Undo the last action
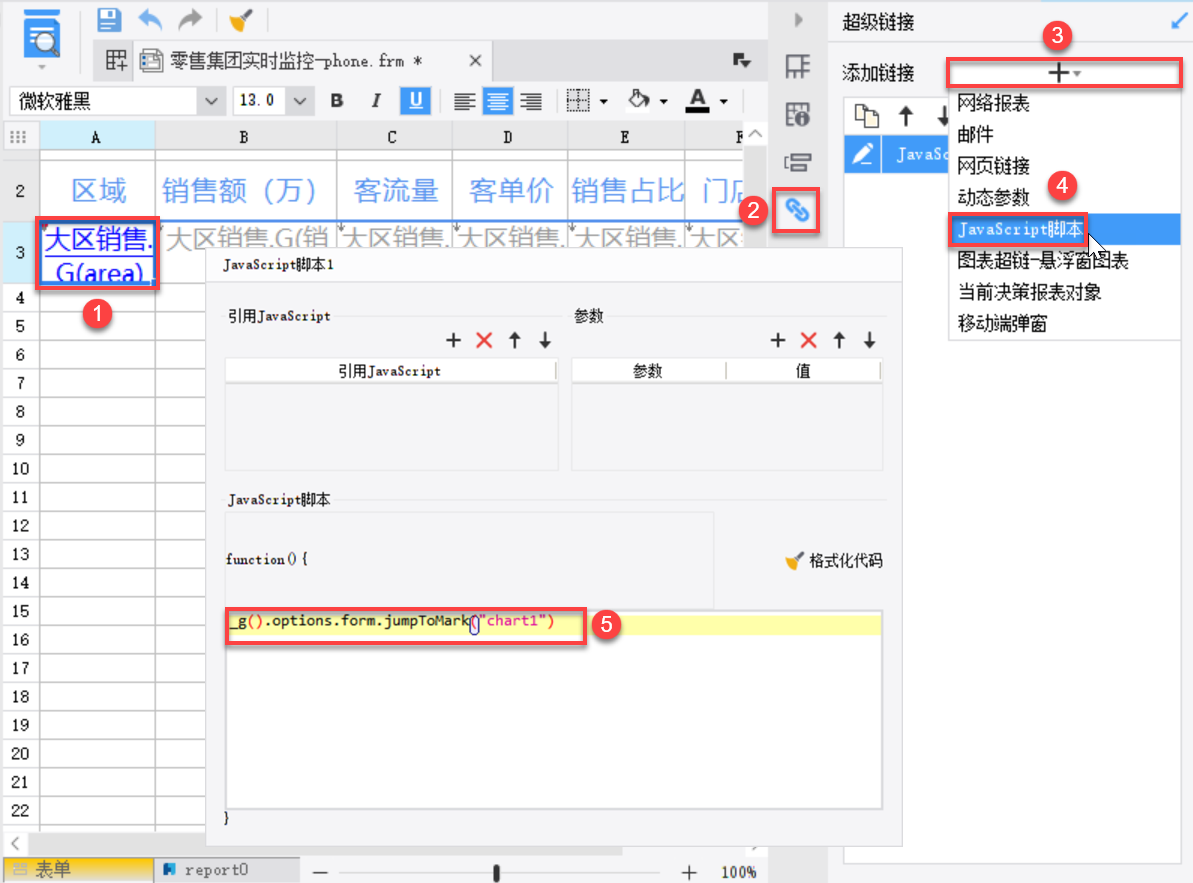 [x=150, y=19]
